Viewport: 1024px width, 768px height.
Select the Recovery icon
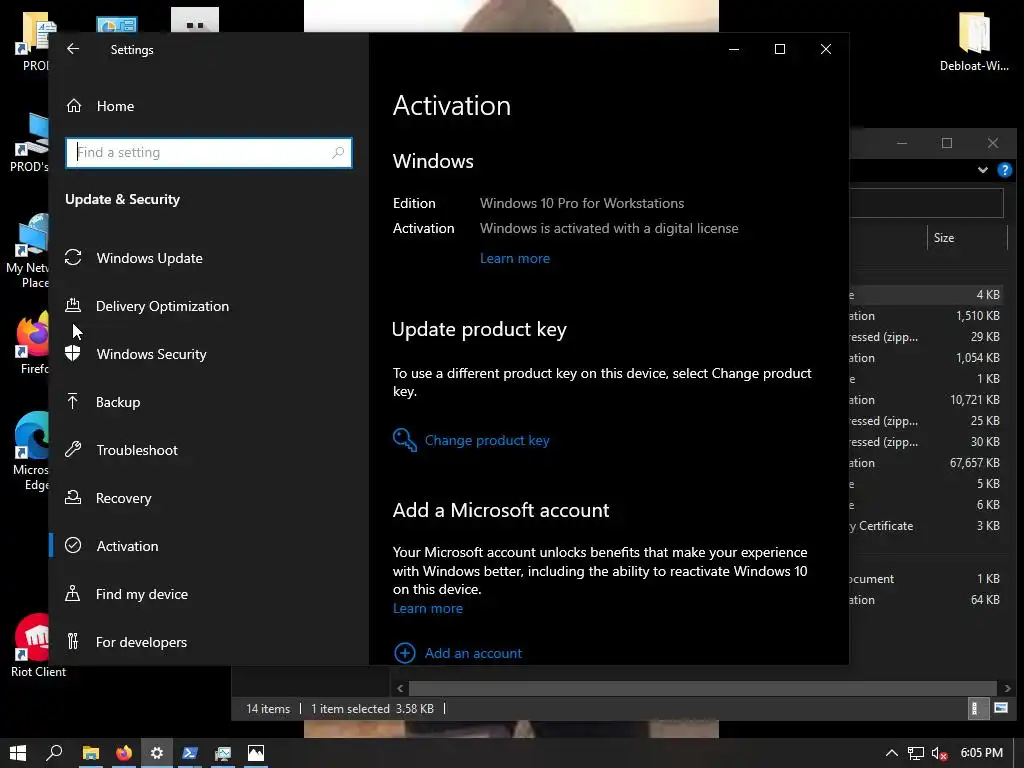[x=73, y=498]
